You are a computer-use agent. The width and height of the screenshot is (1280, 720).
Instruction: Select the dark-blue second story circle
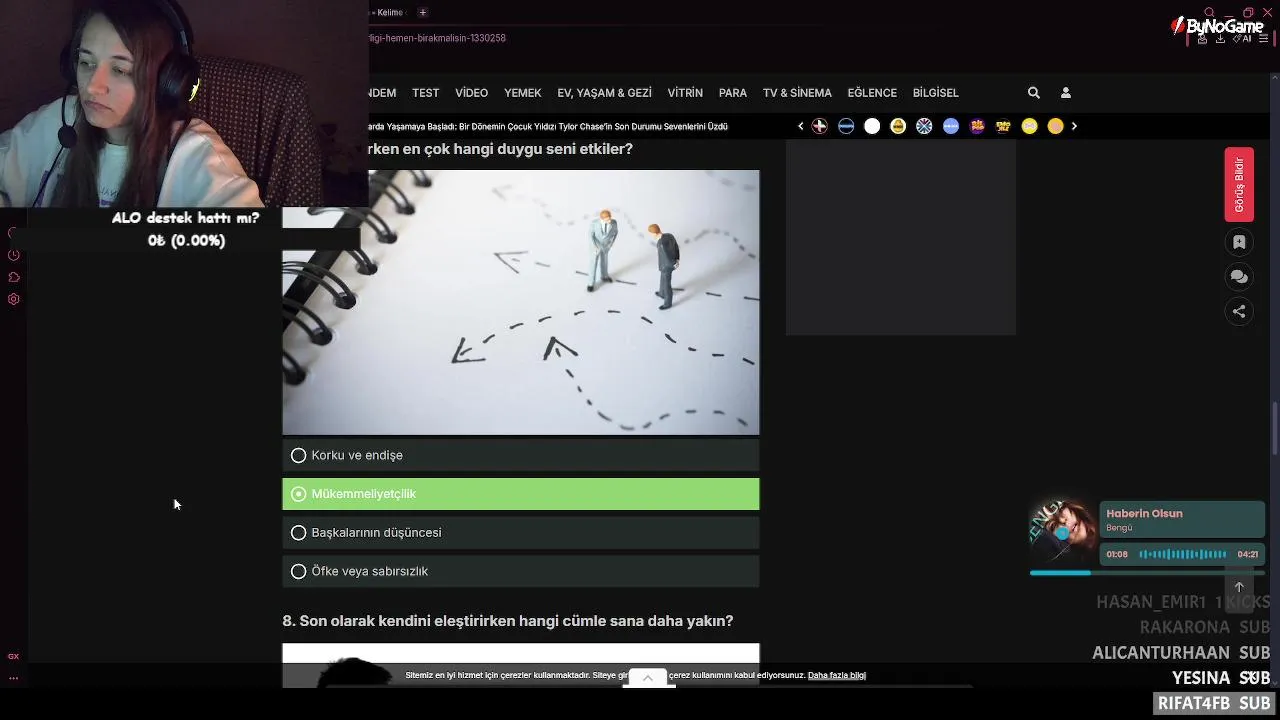(x=846, y=126)
